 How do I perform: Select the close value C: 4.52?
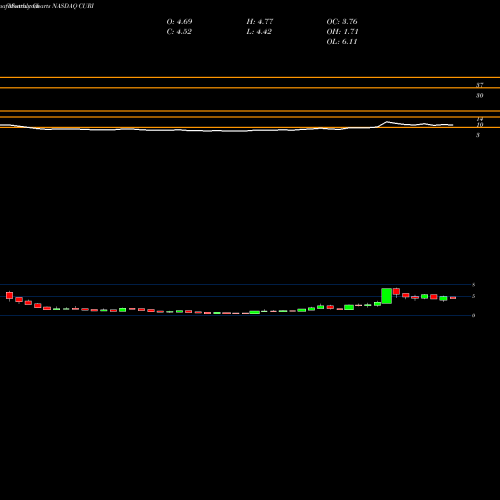coord(179,32)
